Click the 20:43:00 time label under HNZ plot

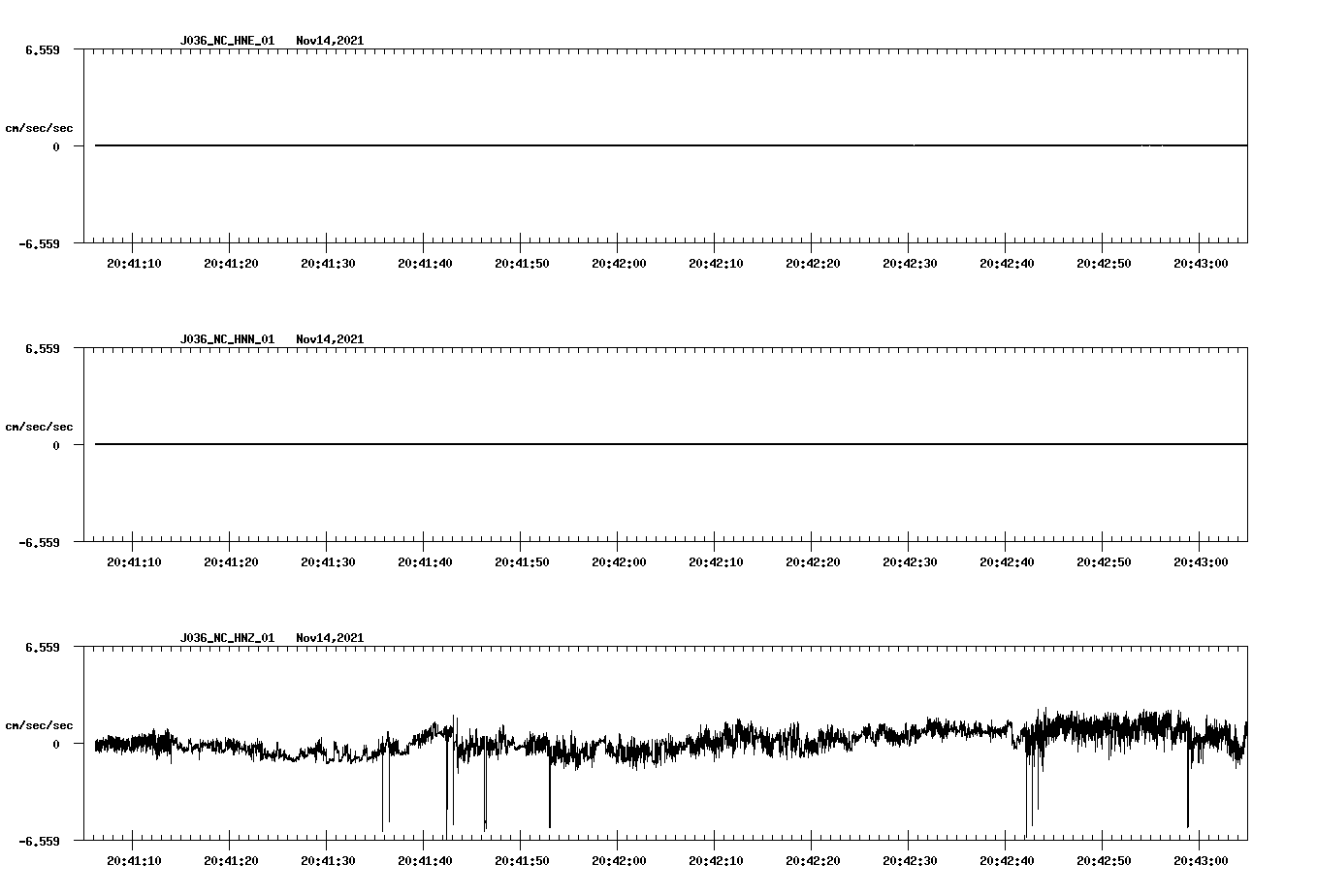pos(1201,861)
